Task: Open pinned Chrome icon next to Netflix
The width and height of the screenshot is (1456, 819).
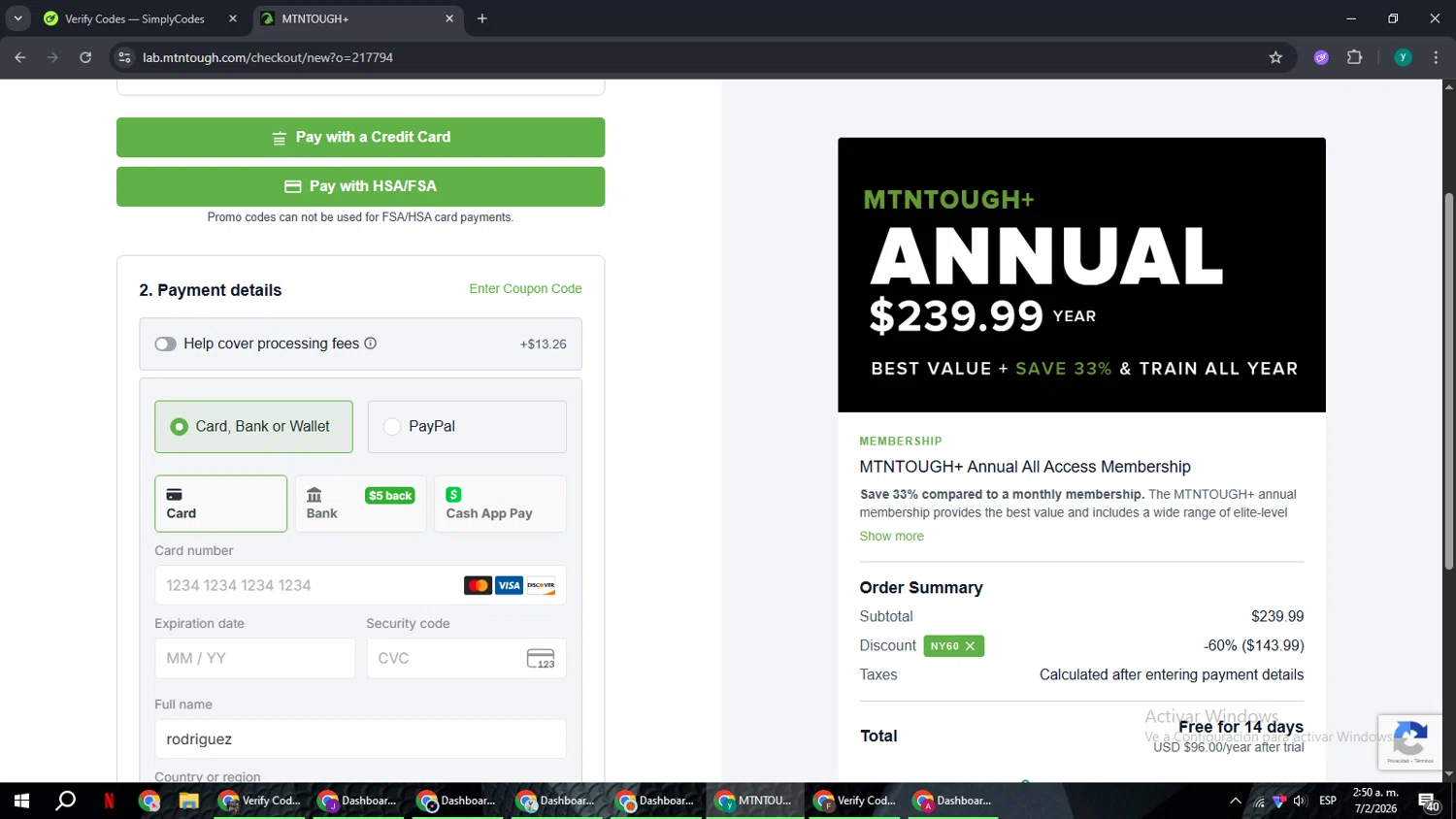Action: click(x=149, y=801)
